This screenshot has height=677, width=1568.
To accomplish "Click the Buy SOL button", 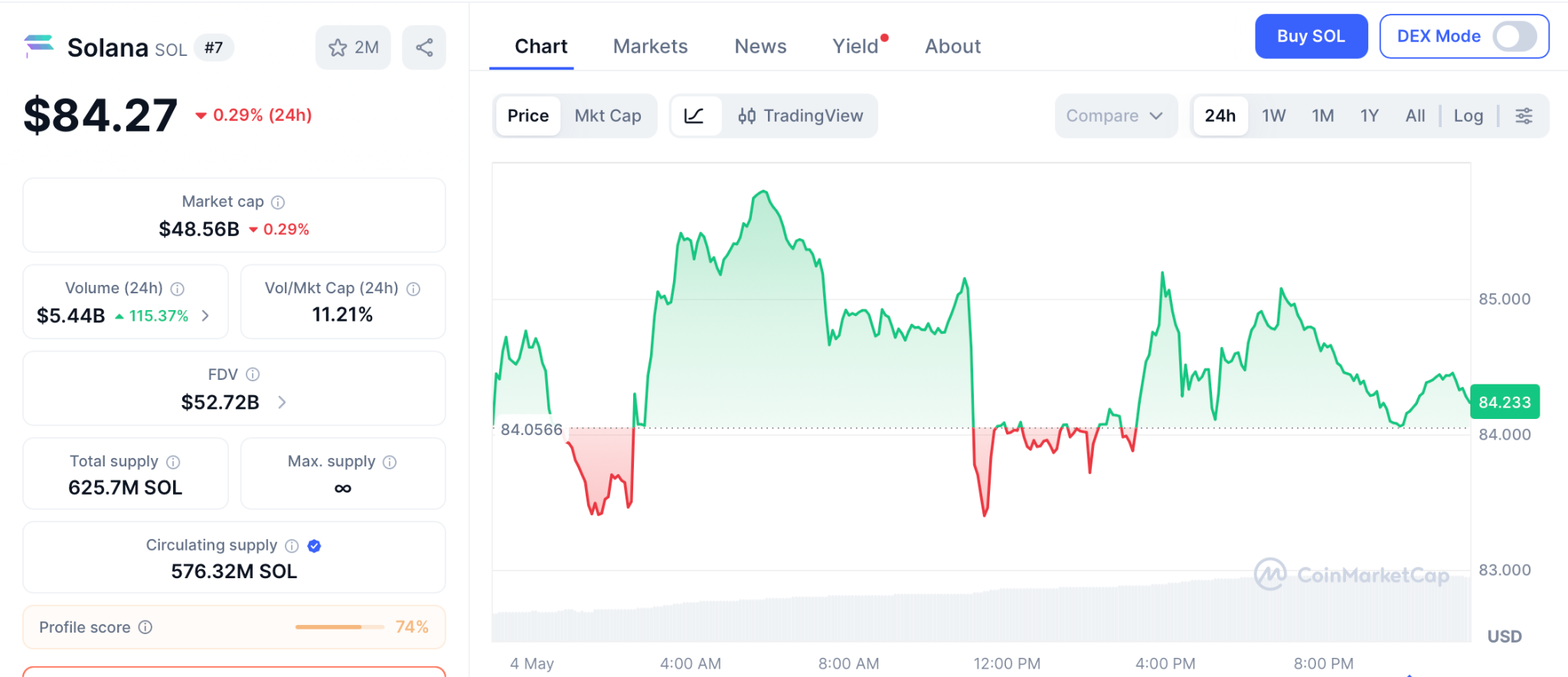I will [1311, 36].
